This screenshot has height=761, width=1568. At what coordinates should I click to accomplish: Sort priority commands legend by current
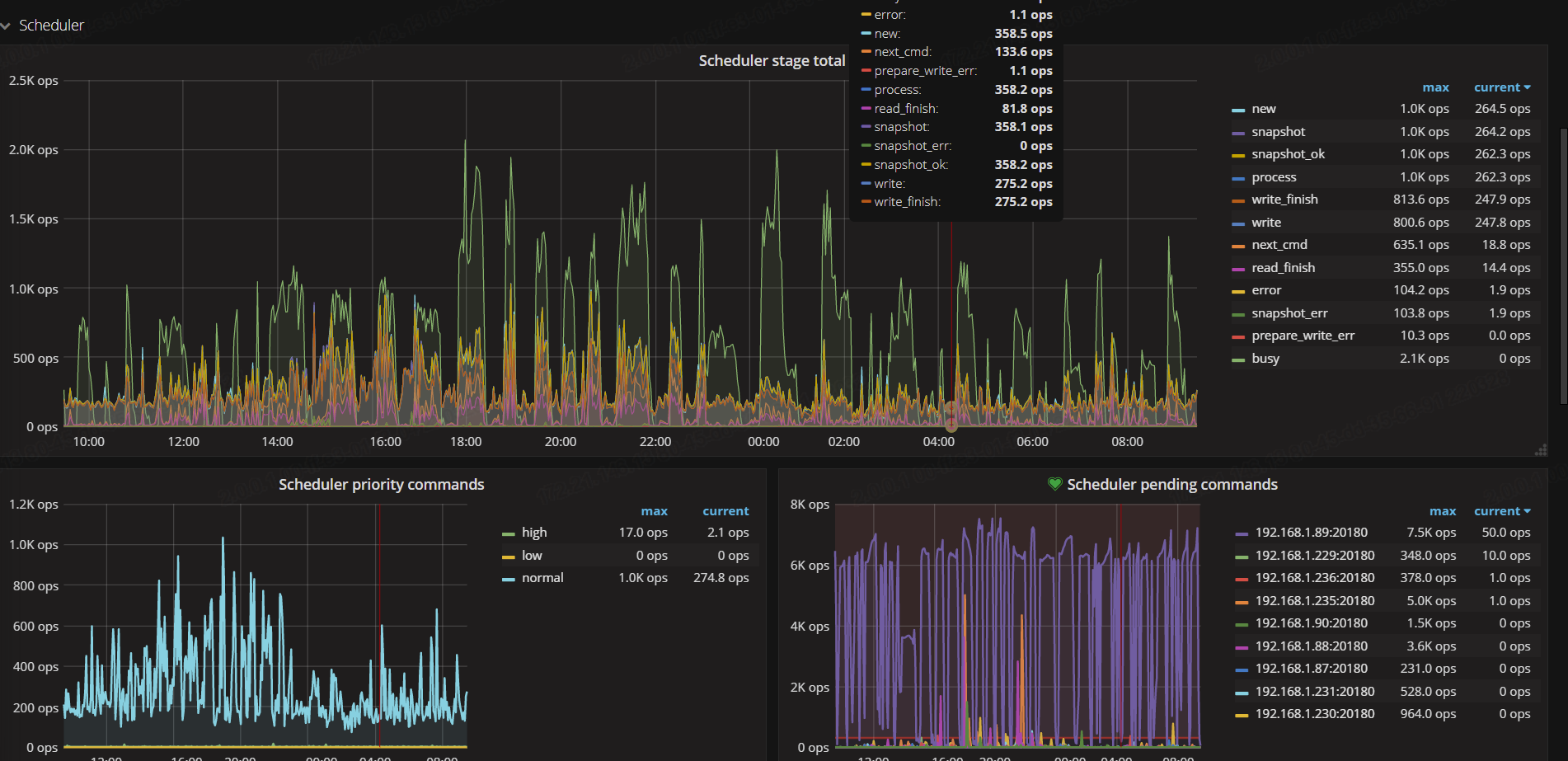point(725,511)
